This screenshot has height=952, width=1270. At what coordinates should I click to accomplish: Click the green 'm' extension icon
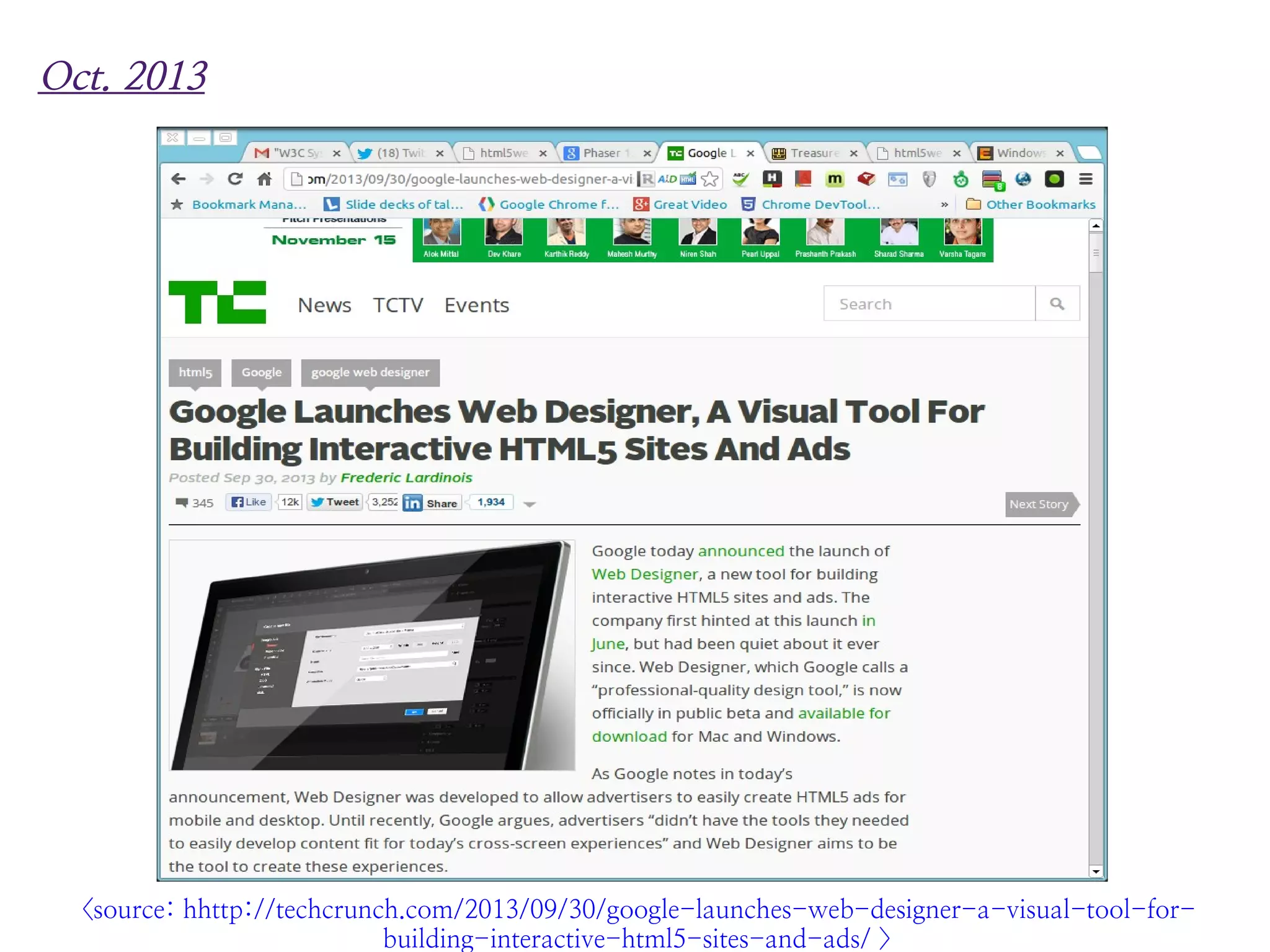835,179
